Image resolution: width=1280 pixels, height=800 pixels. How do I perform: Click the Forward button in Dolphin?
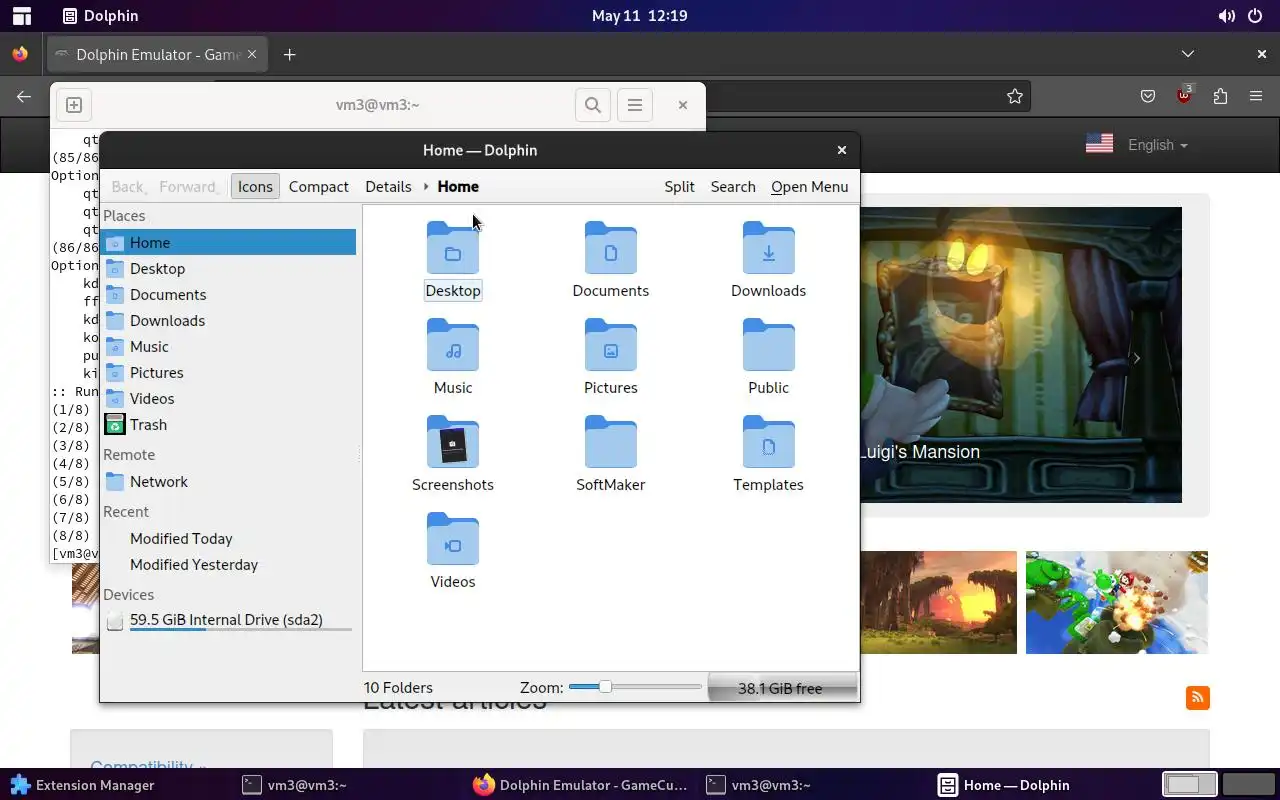point(188,186)
